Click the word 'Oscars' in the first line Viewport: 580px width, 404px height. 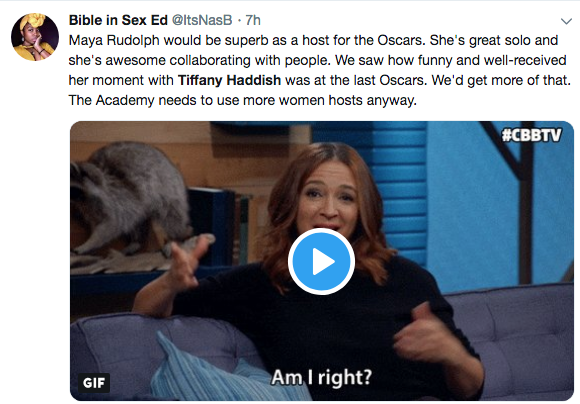[x=401, y=40]
